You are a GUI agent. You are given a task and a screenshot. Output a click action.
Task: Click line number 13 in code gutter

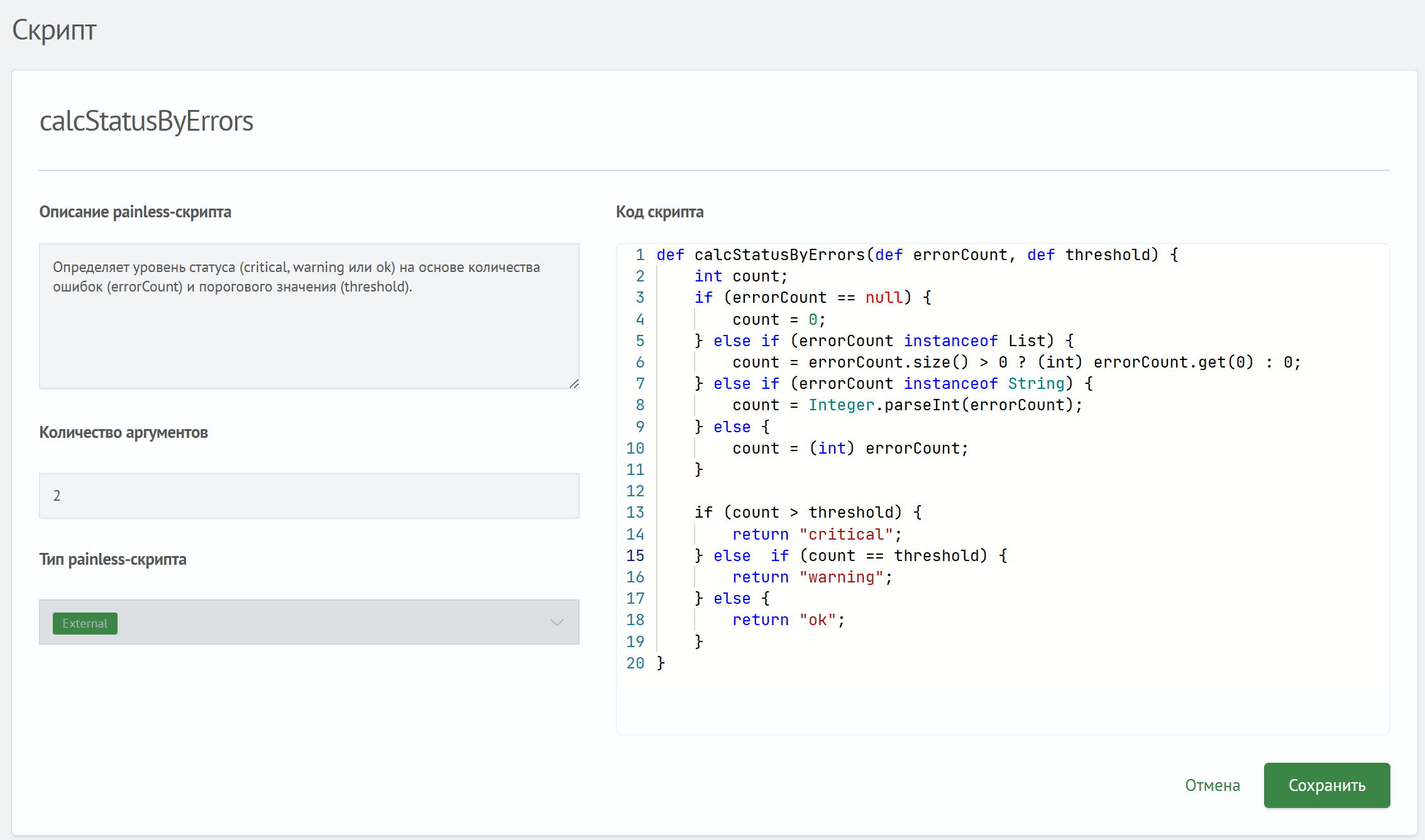635,512
